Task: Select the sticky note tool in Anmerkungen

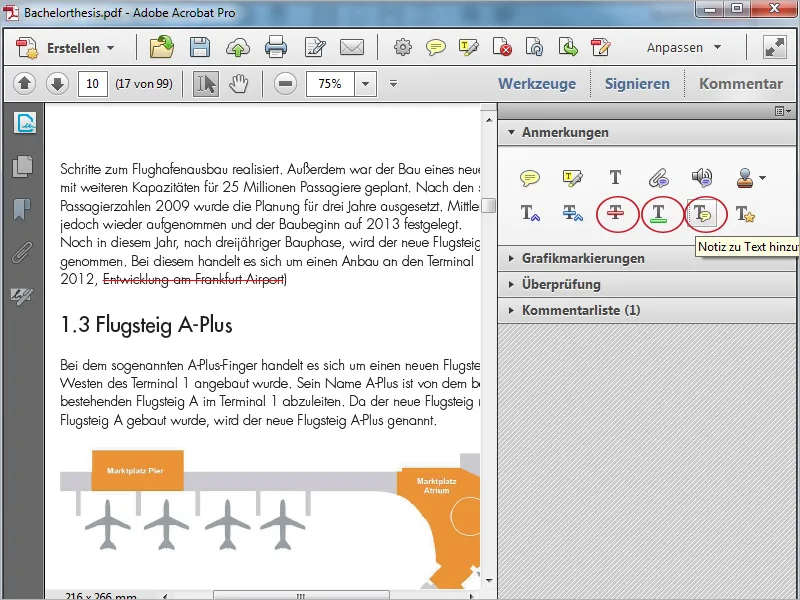Action: 530,178
